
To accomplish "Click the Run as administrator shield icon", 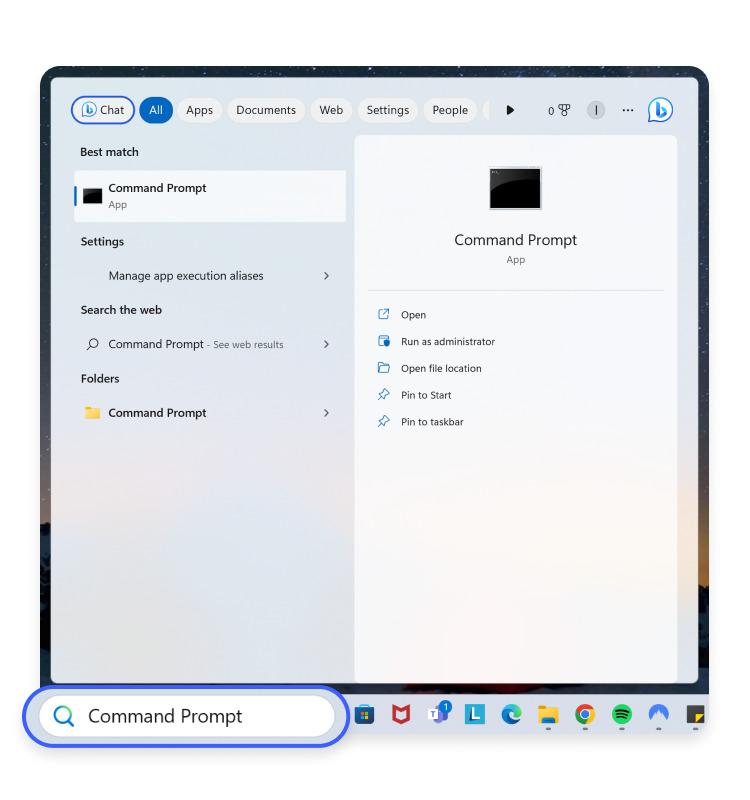I will coord(384,341).
